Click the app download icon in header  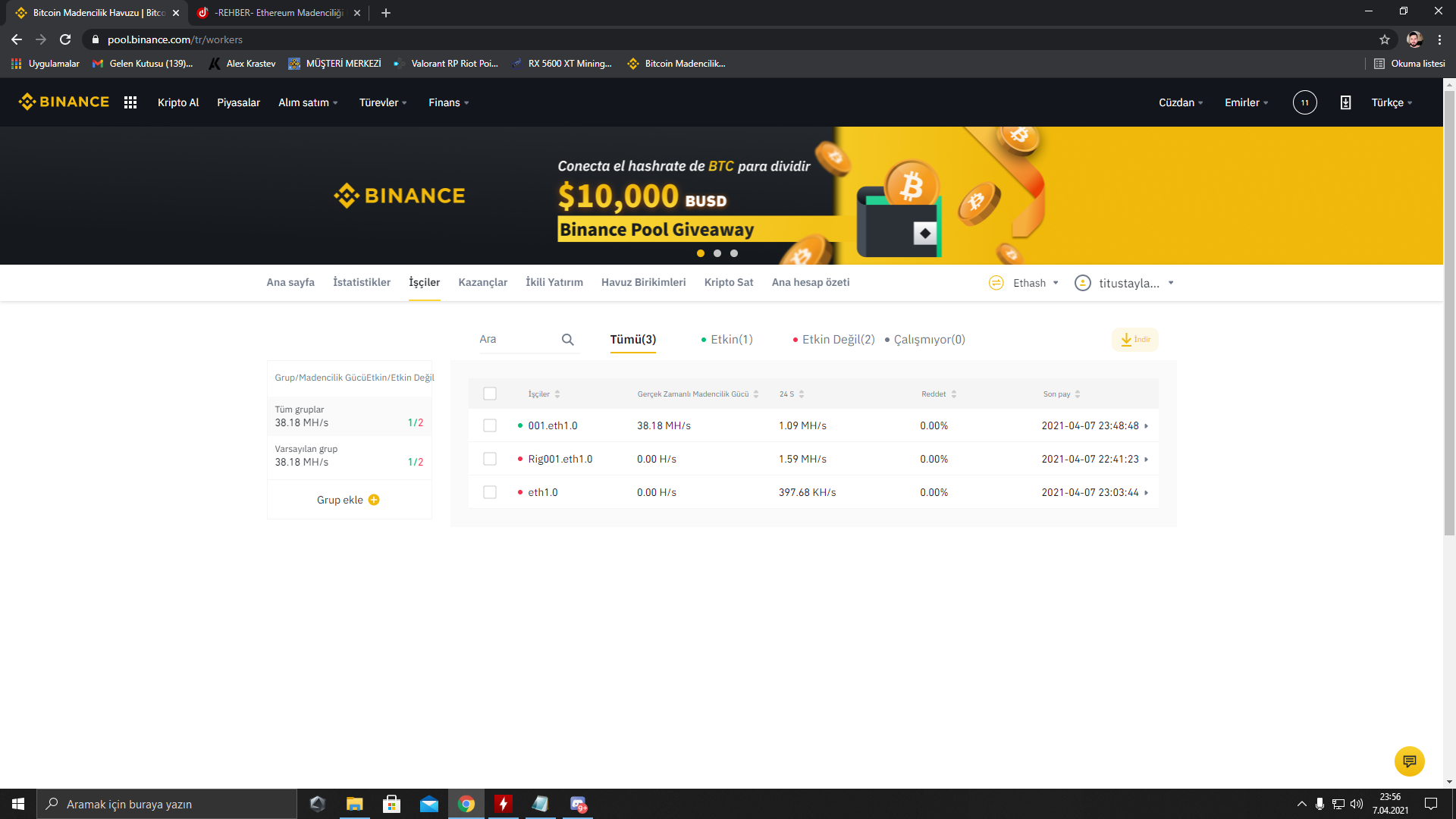(1345, 102)
